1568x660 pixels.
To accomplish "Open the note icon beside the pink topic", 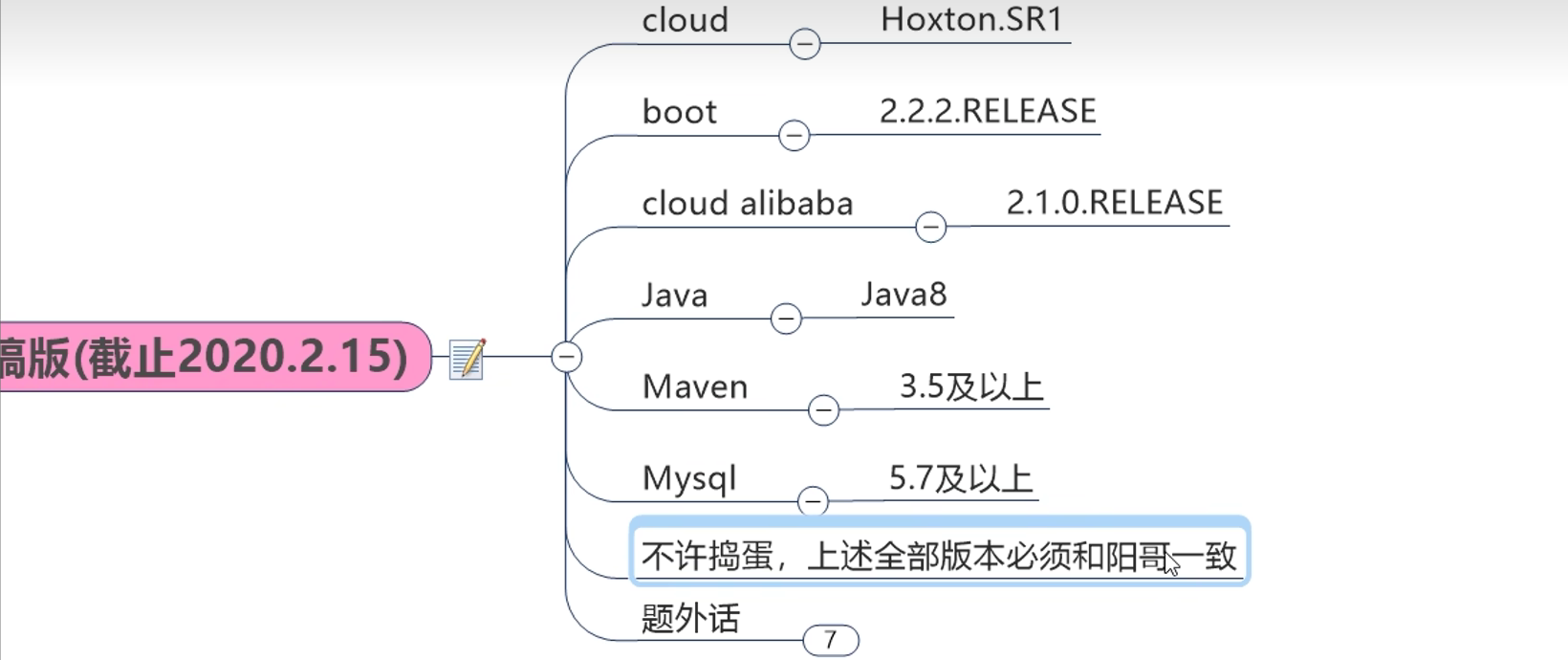I will [467, 359].
